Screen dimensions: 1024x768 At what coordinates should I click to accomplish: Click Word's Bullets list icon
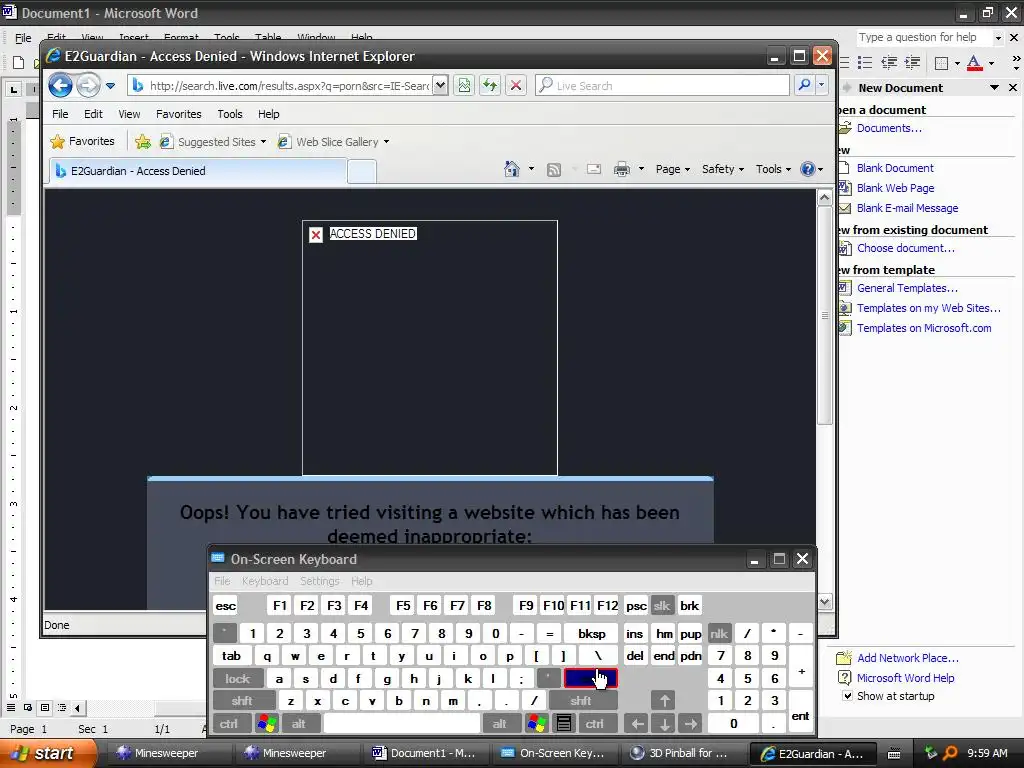pyautogui.click(x=865, y=63)
